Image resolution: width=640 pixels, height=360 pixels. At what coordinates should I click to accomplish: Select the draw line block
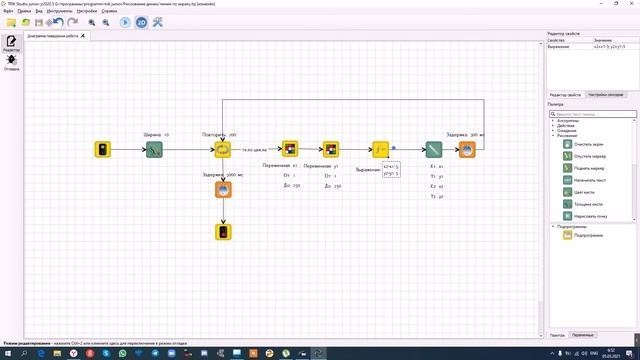434,149
